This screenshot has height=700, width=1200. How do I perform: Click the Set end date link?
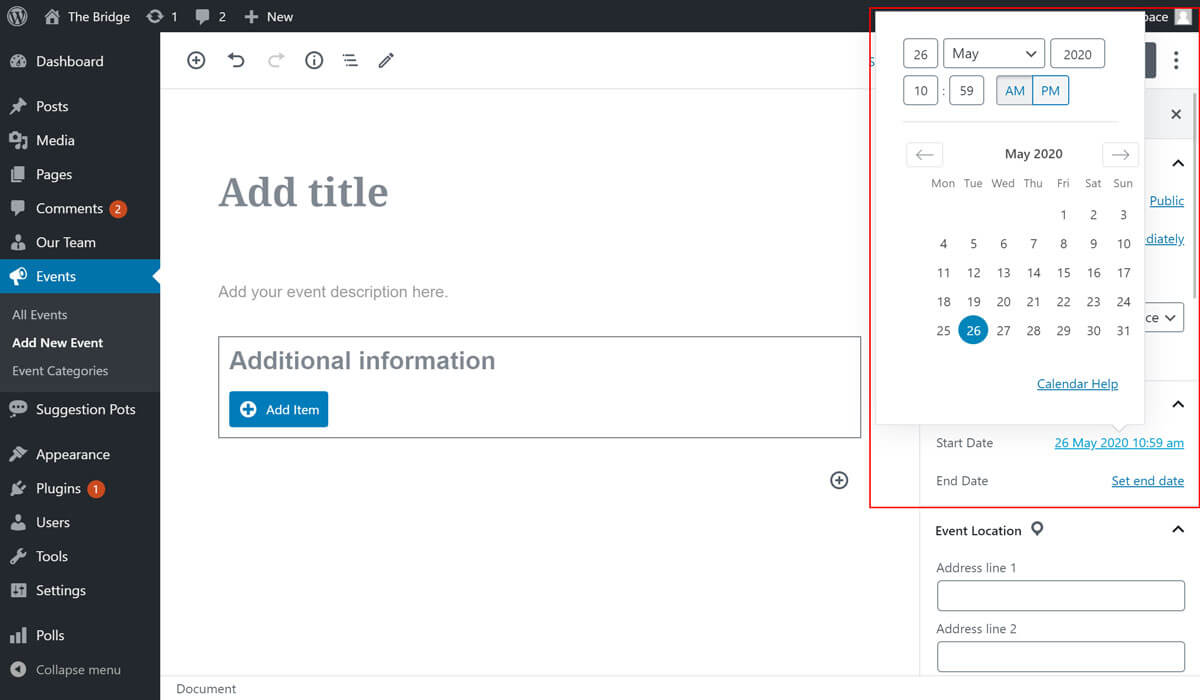pos(1147,481)
